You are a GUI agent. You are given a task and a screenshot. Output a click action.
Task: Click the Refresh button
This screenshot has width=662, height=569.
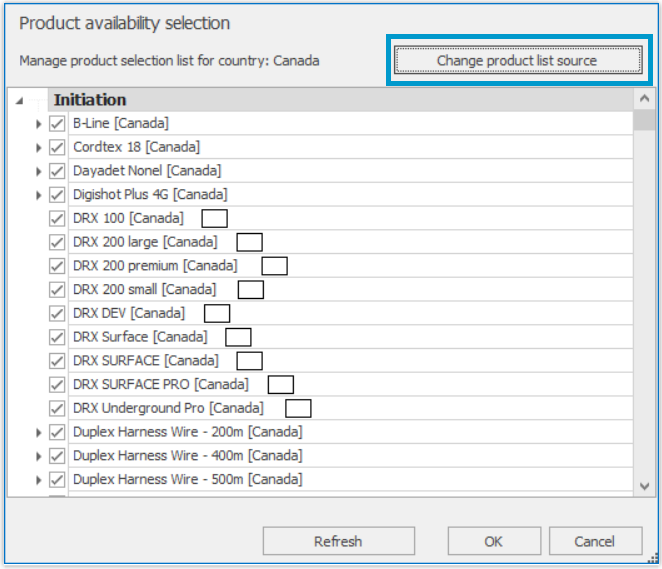[x=339, y=541]
